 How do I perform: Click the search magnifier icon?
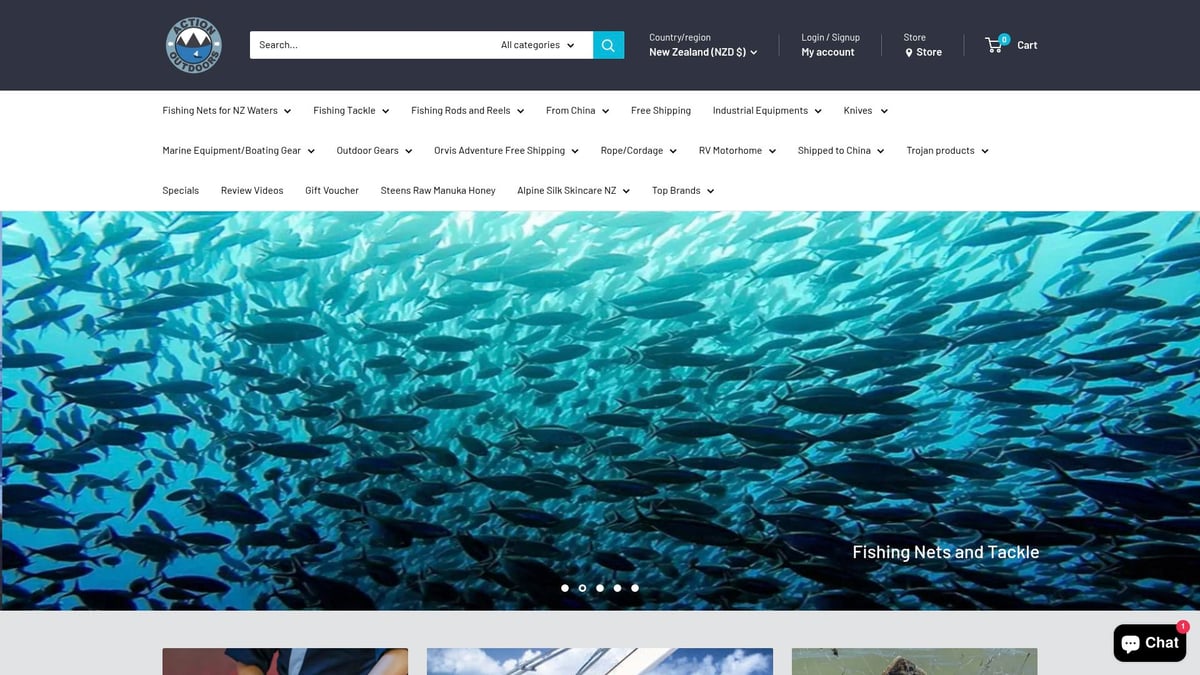pos(608,44)
